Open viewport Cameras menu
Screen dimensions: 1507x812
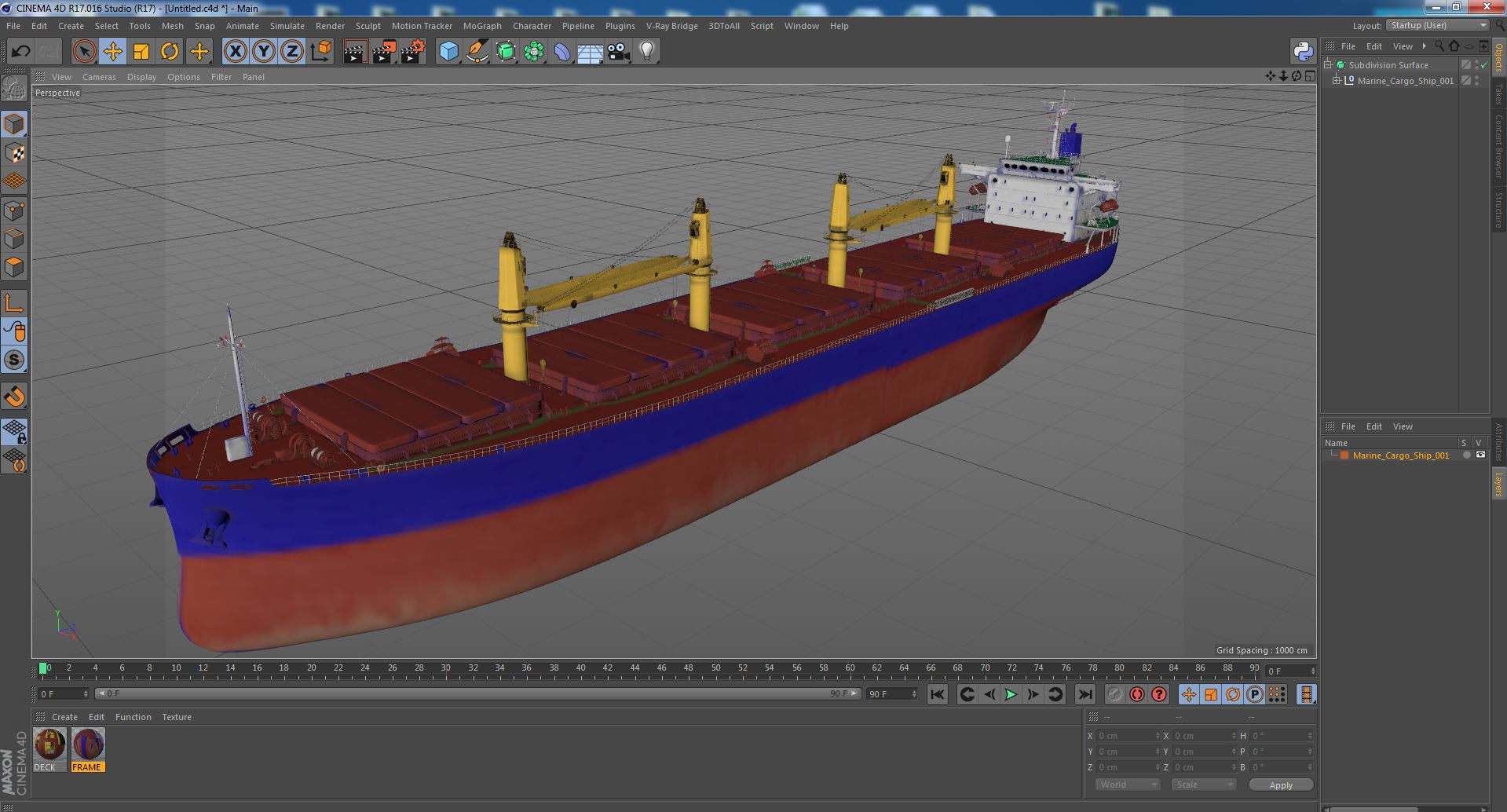pyautogui.click(x=99, y=77)
